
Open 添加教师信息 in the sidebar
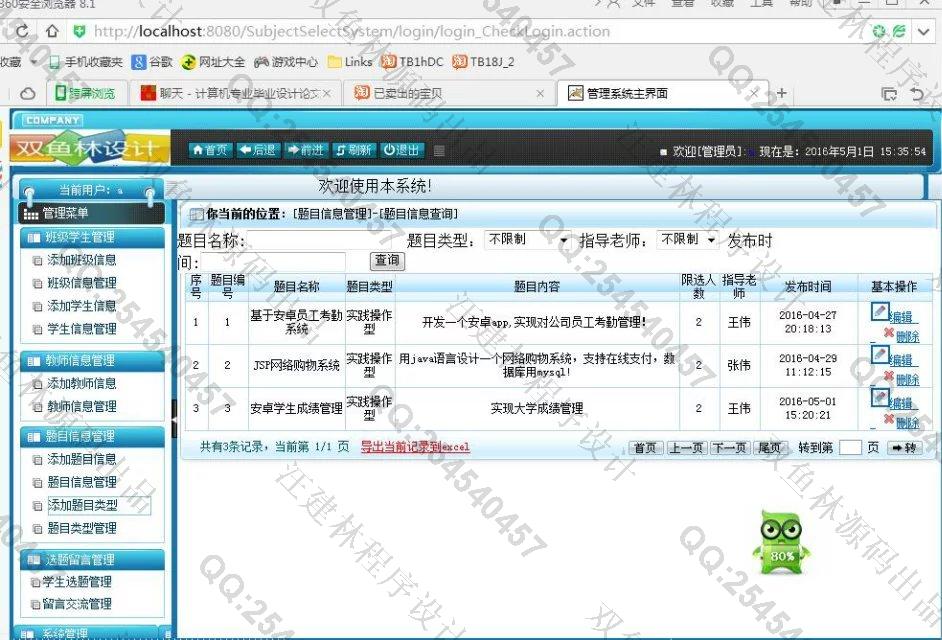pyautogui.click(x=82, y=383)
